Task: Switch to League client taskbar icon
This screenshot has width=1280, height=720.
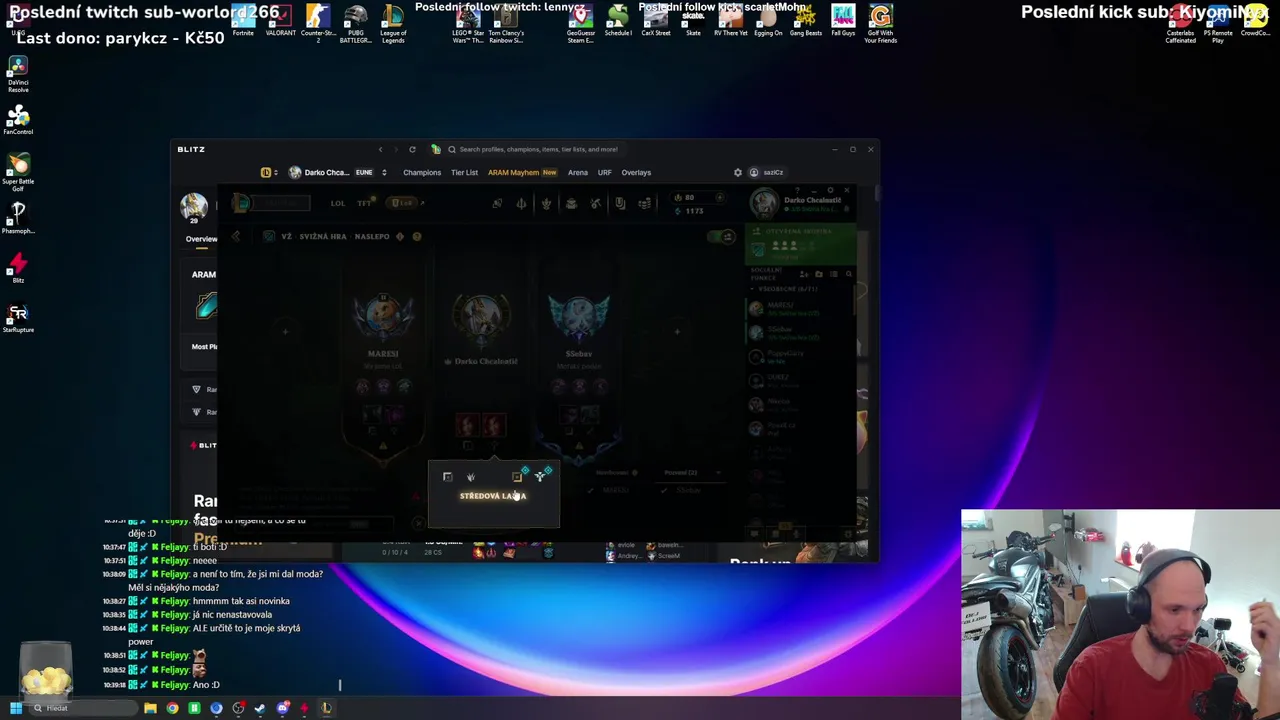Action: [326, 708]
